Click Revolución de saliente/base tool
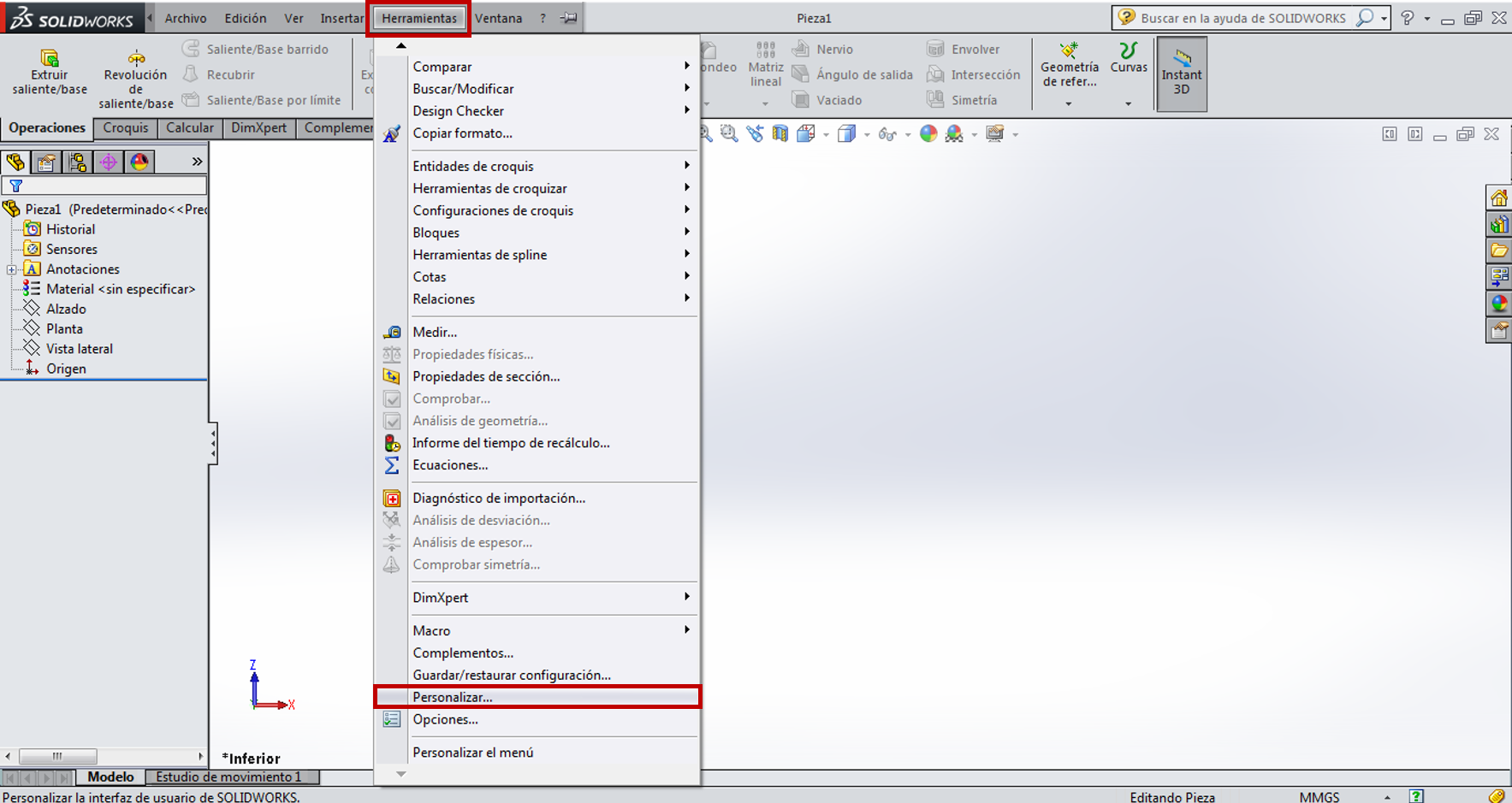The height and width of the screenshot is (803, 1512). coord(135,79)
